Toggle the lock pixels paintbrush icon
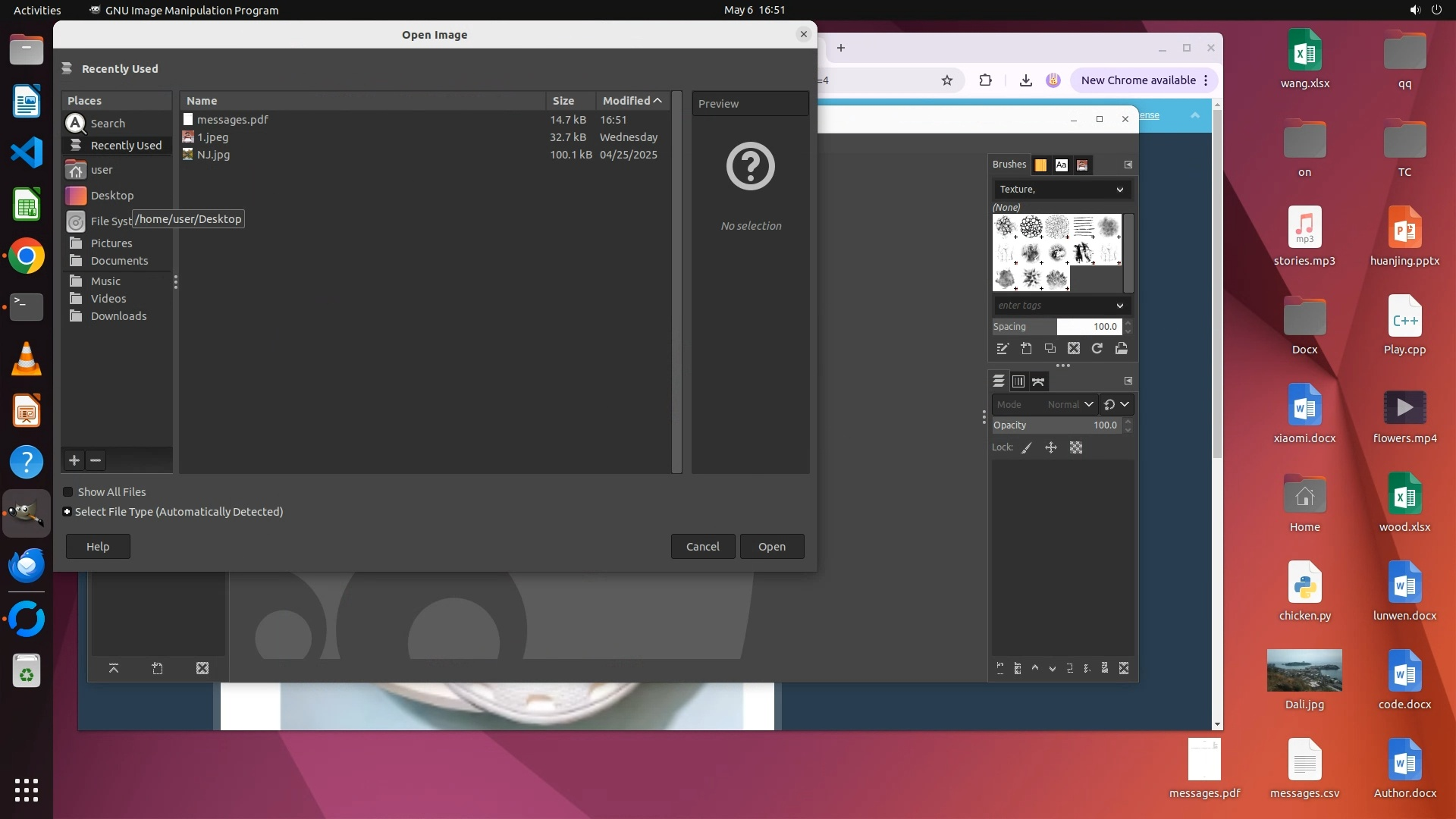1456x819 pixels. click(x=1027, y=448)
